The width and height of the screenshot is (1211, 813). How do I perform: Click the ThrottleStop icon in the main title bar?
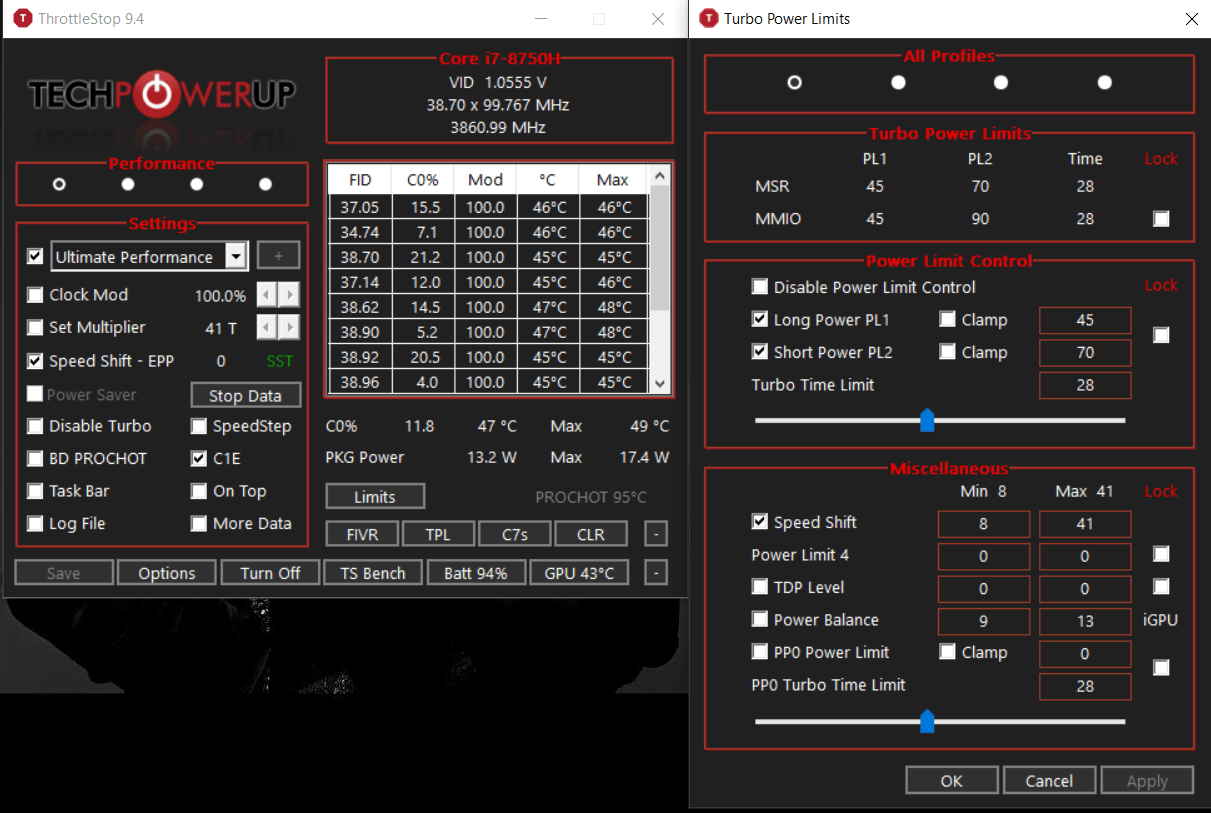21,18
